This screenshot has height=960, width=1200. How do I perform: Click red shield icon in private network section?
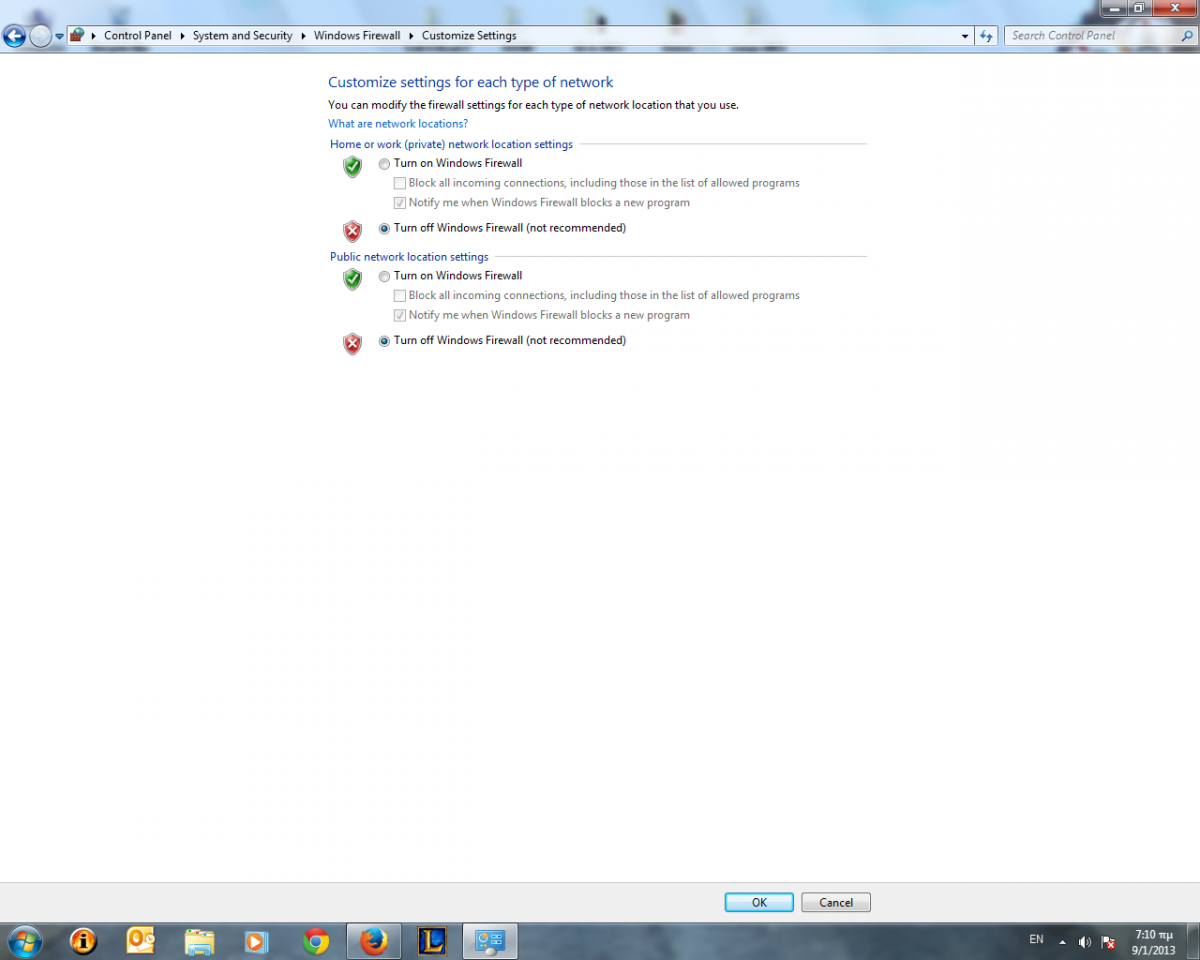(x=352, y=232)
